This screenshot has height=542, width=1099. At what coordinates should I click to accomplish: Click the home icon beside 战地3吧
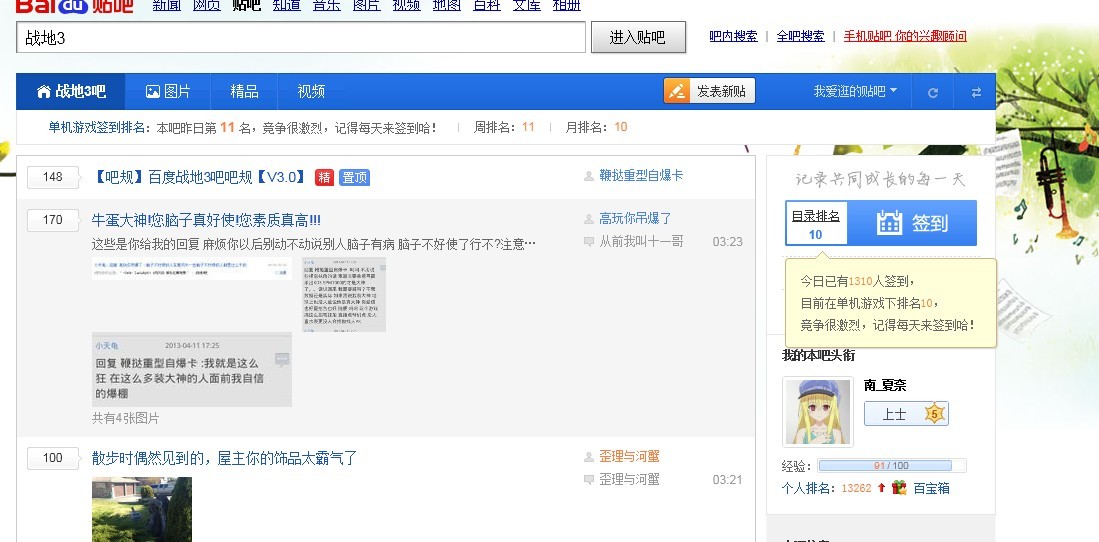[x=43, y=91]
